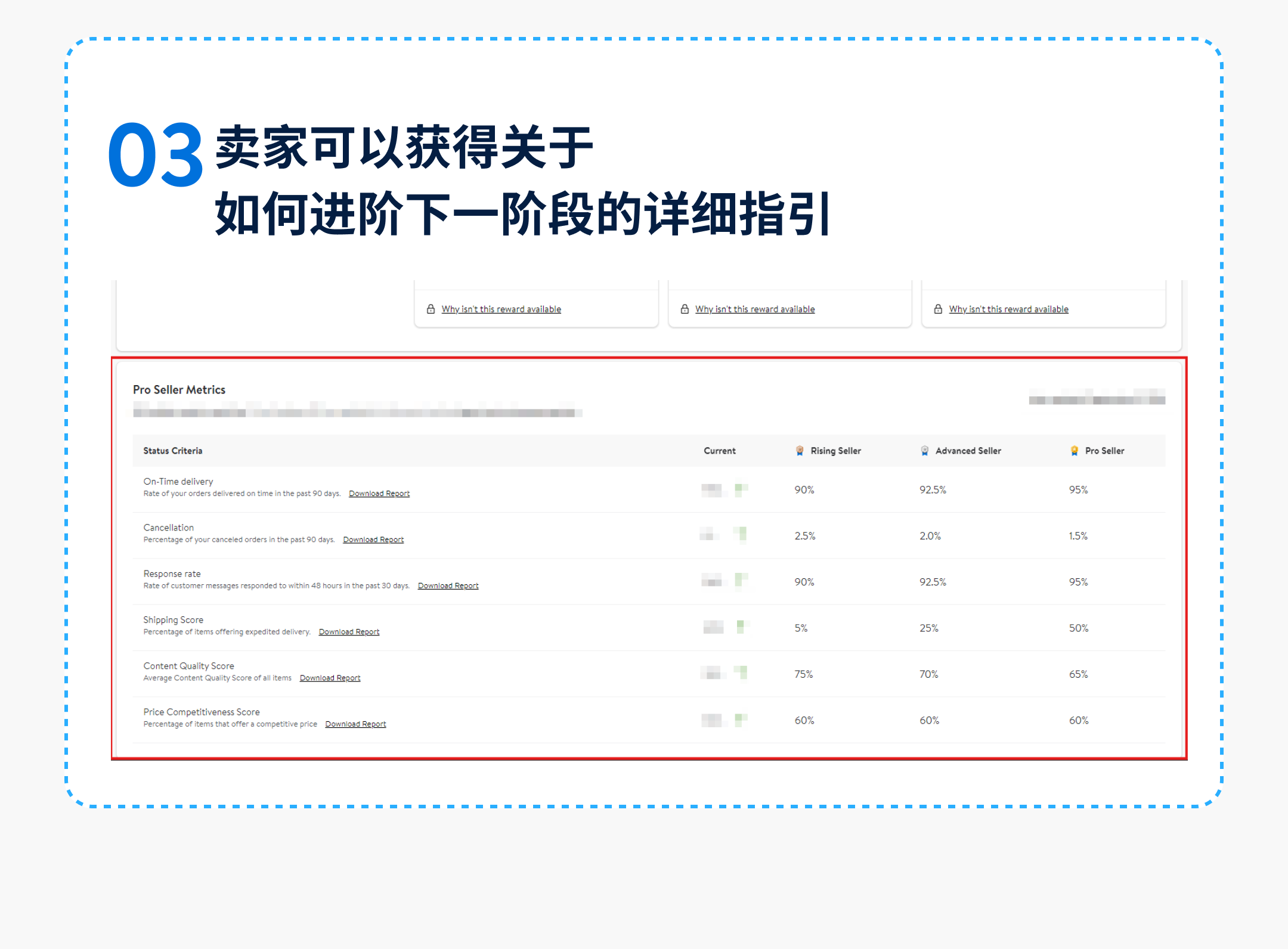The image size is (1288, 949).
Task: Click the middle card's reward availability link
Action: (x=754, y=309)
